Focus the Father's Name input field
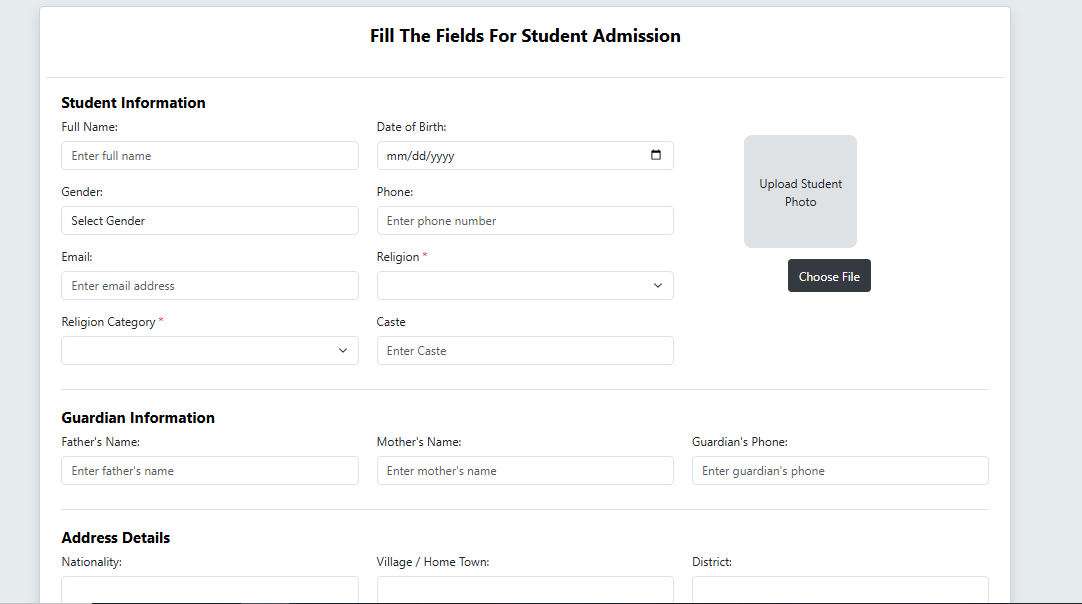 click(210, 471)
